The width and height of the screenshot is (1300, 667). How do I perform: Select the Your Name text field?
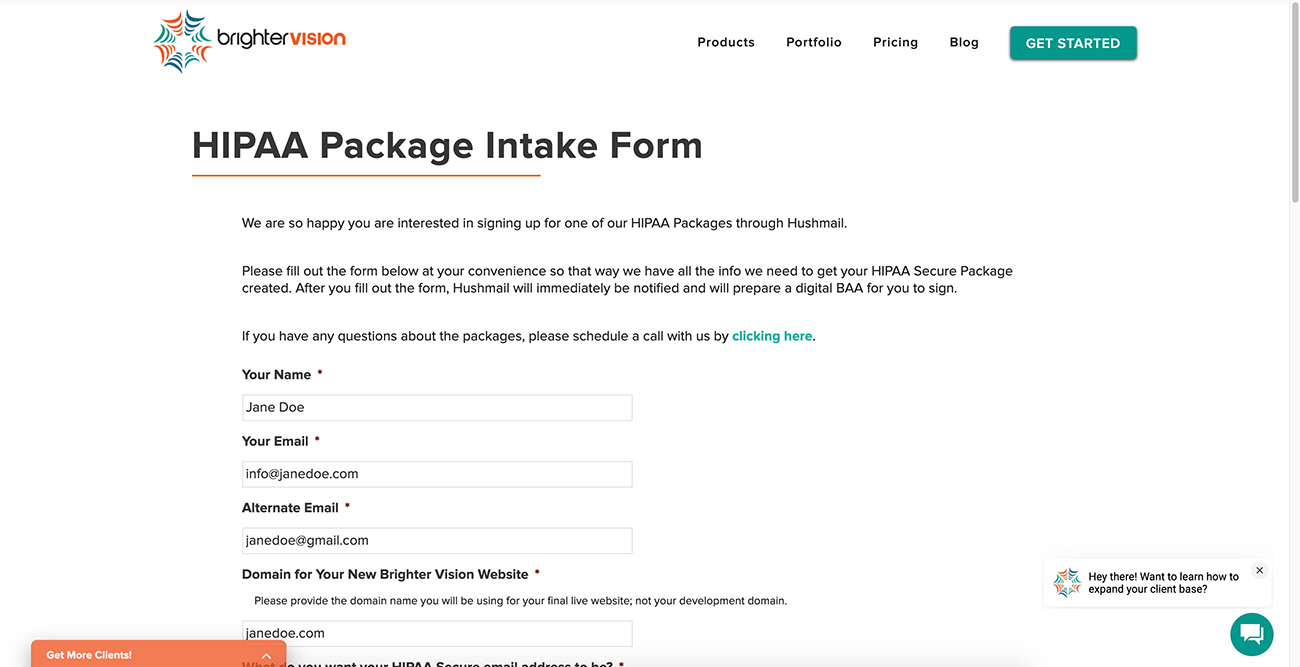(437, 407)
